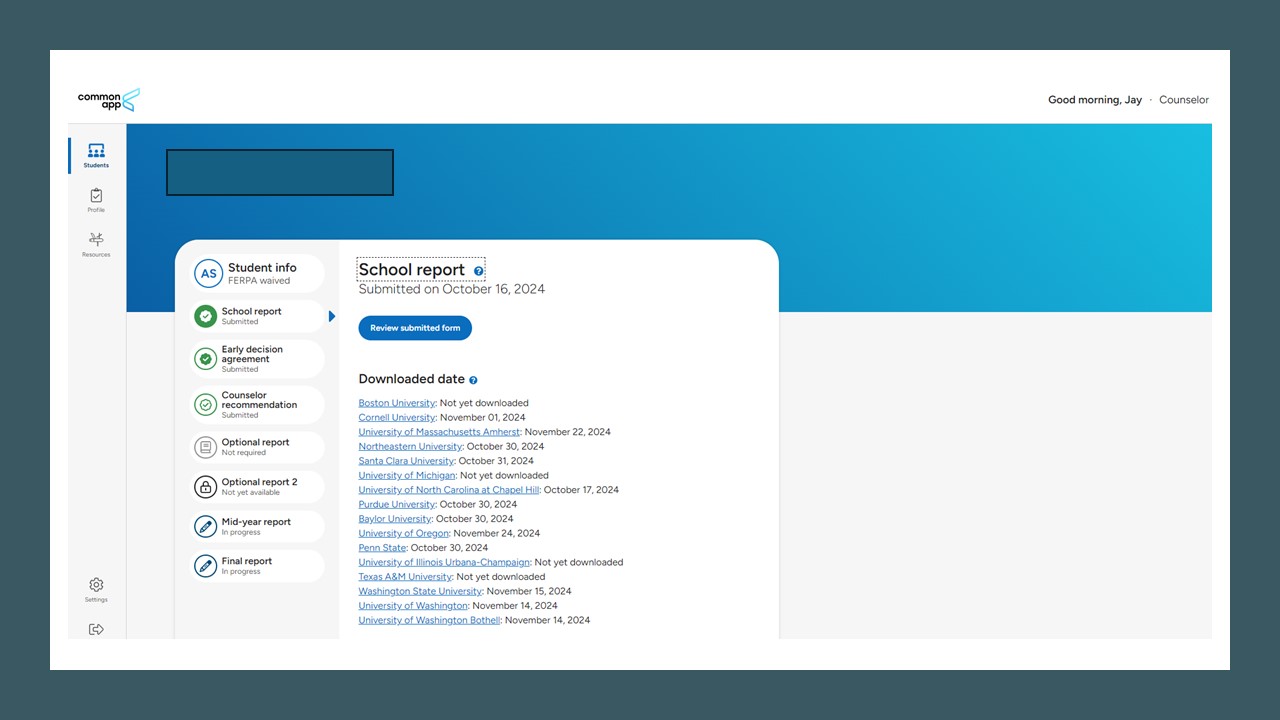1280x720 pixels.
Task: Open the University of Massachusetts Amherst link
Action: tap(439, 432)
